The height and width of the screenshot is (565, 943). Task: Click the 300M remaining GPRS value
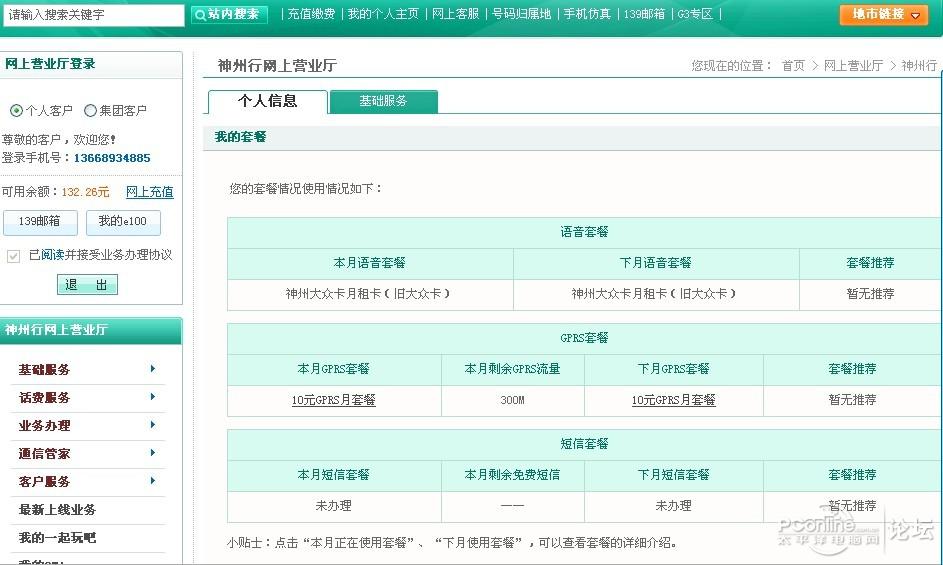point(512,400)
